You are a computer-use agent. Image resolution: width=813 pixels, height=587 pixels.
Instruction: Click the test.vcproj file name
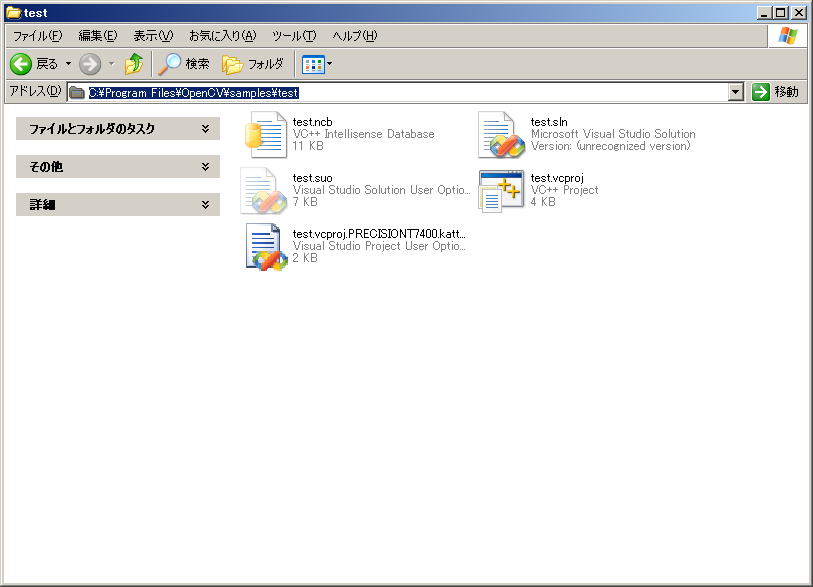[x=557, y=178]
